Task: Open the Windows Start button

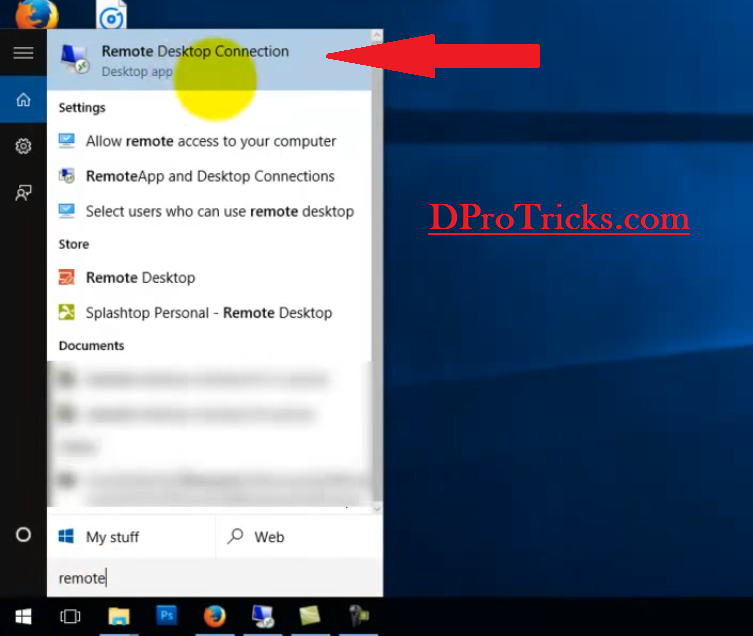Action: click(x=23, y=616)
